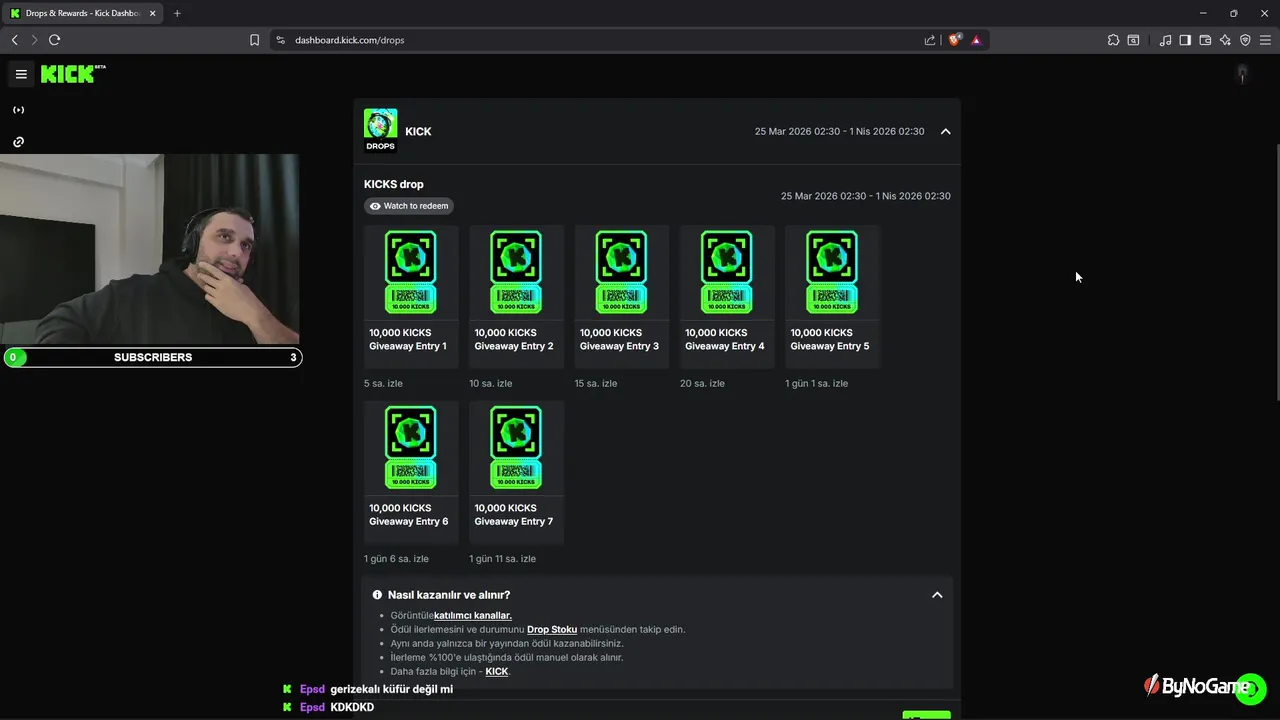Open Brave Rewards triangle icon
Image resolution: width=1280 pixels, height=720 pixels.
point(976,40)
